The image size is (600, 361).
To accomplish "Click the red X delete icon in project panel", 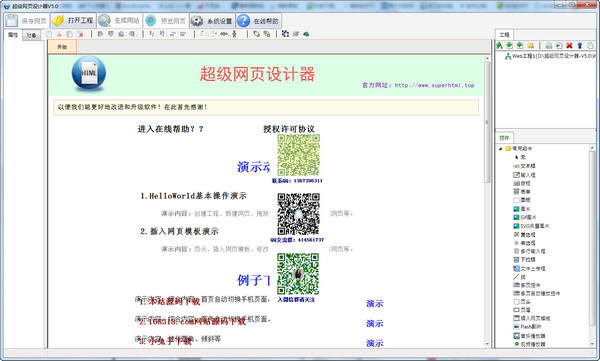I will (x=569, y=46).
